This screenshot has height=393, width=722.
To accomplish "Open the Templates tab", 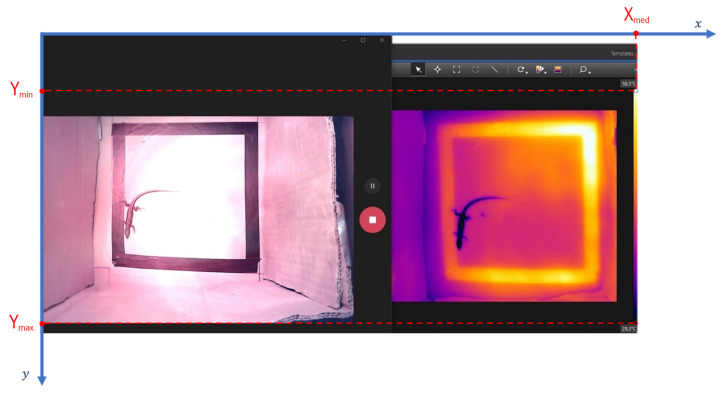I will coord(622,53).
